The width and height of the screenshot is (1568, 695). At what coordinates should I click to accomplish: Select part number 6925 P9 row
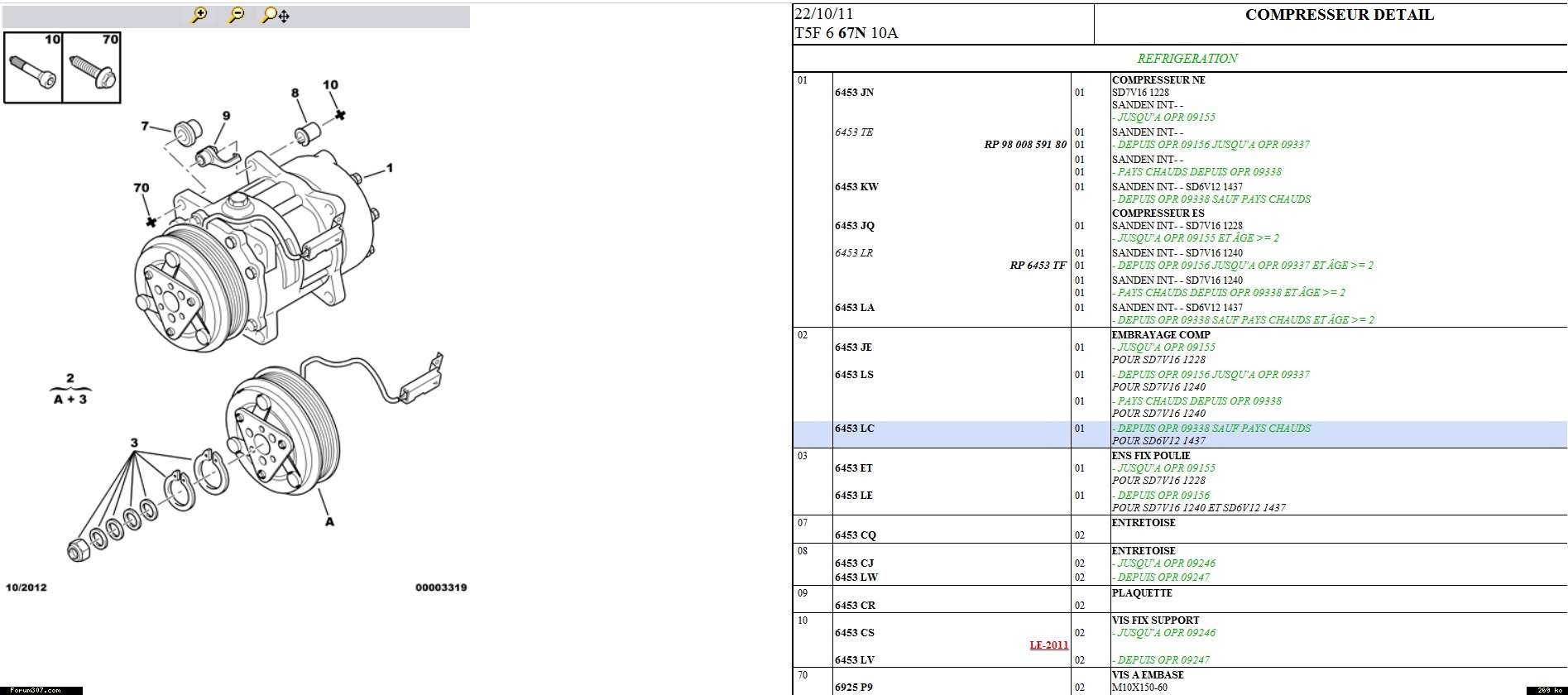click(x=854, y=688)
